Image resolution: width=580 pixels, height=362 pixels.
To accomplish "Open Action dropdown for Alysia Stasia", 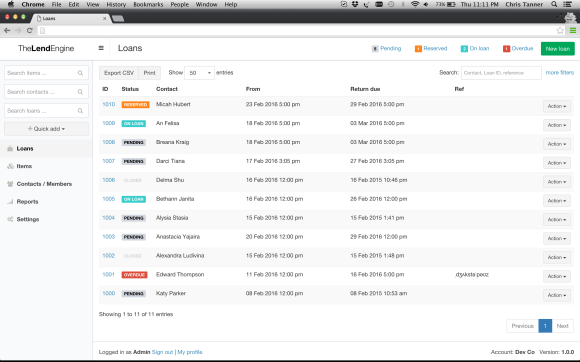I will pos(557,219).
